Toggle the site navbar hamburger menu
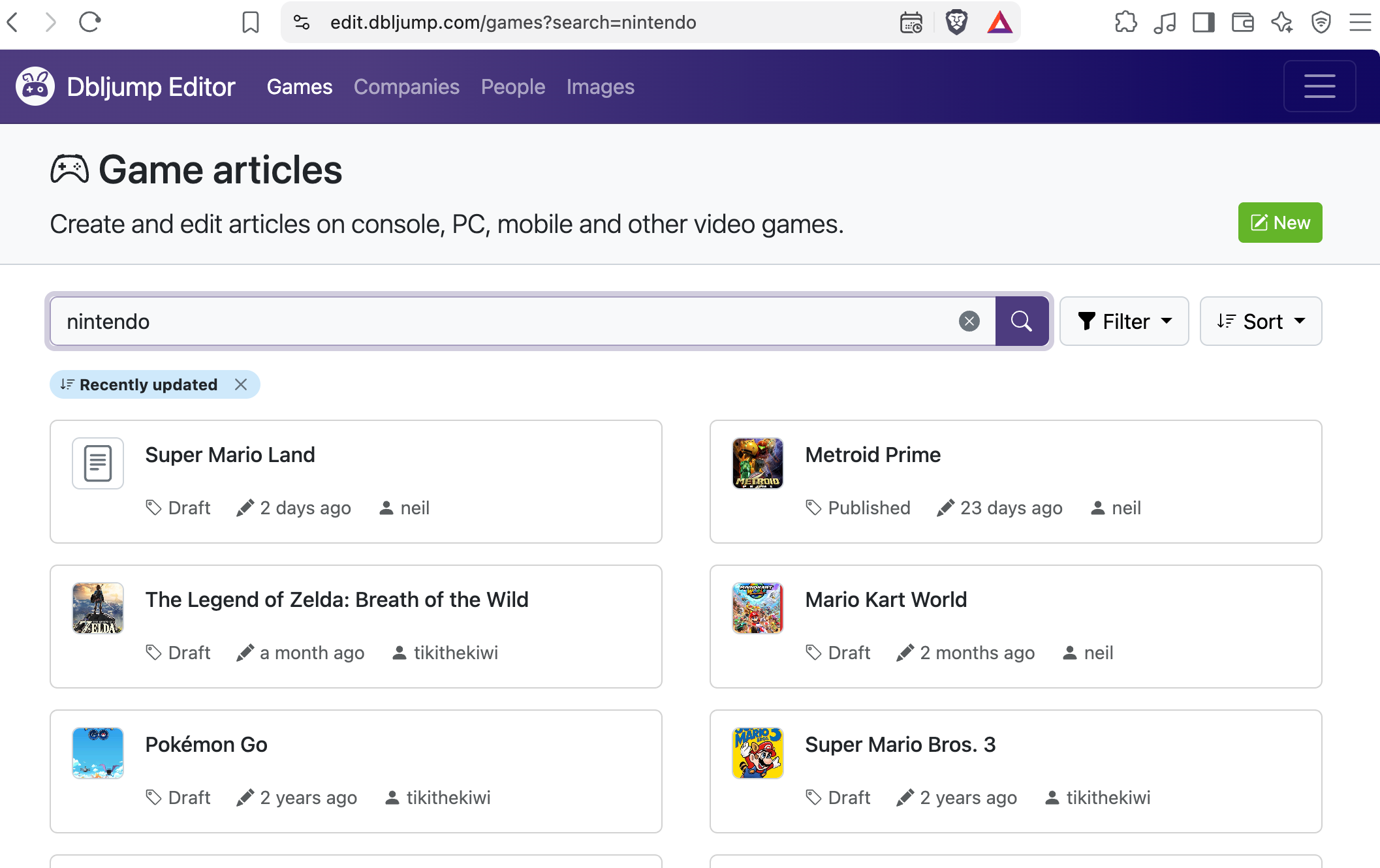This screenshot has width=1380, height=868. [x=1319, y=86]
